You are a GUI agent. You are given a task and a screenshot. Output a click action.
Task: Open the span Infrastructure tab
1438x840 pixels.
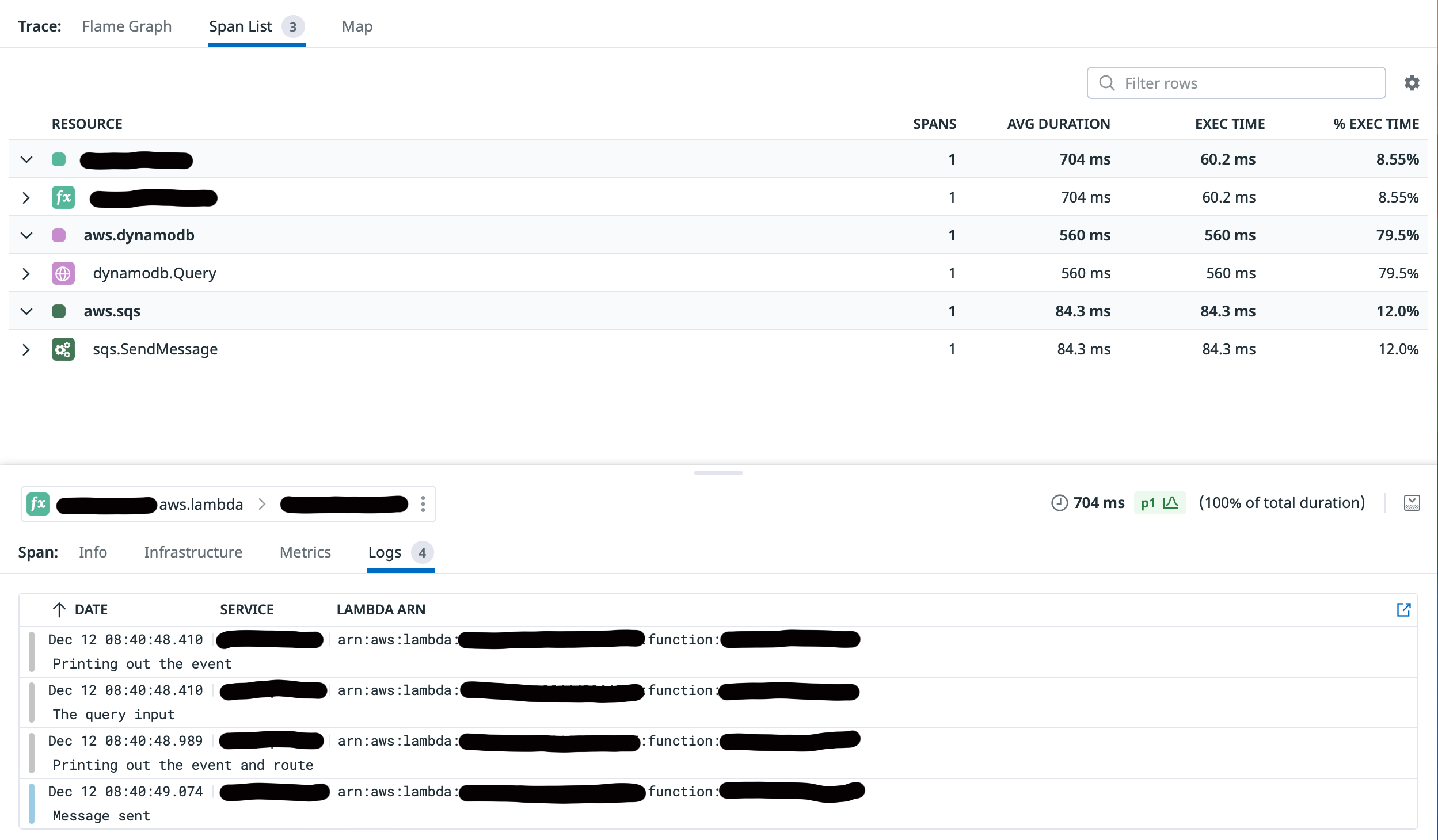click(193, 552)
